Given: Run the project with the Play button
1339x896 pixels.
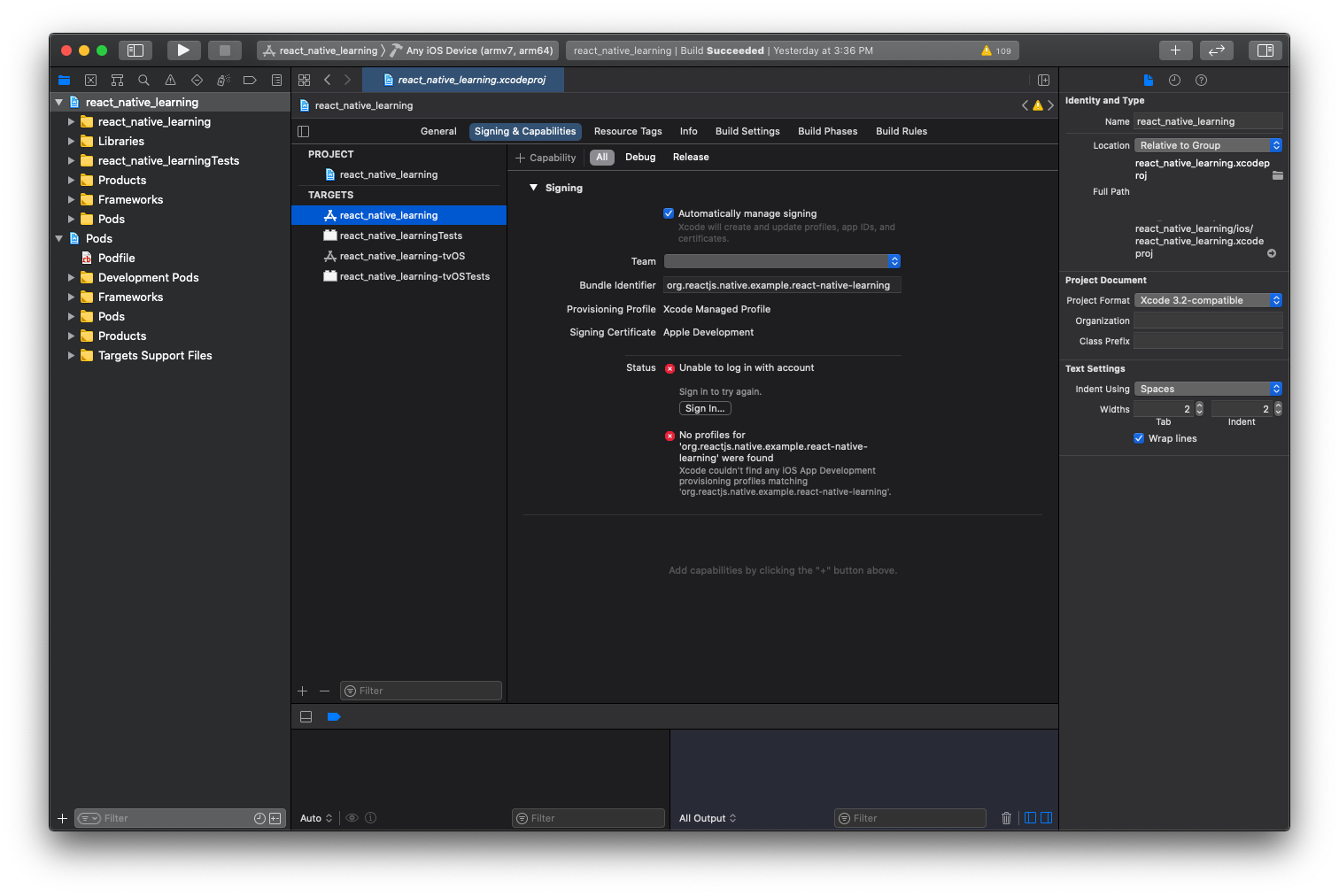Looking at the screenshot, I should pos(183,50).
